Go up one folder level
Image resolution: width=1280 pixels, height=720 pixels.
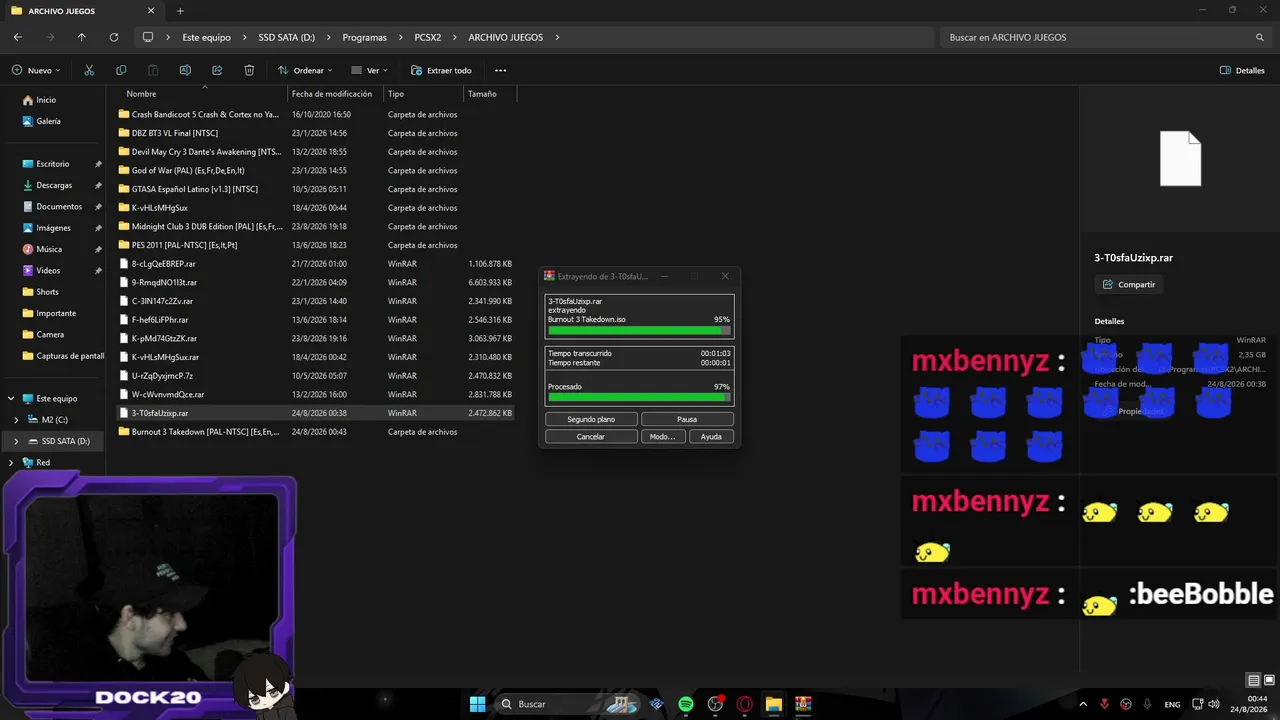pyautogui.click(x=82, y=37)
